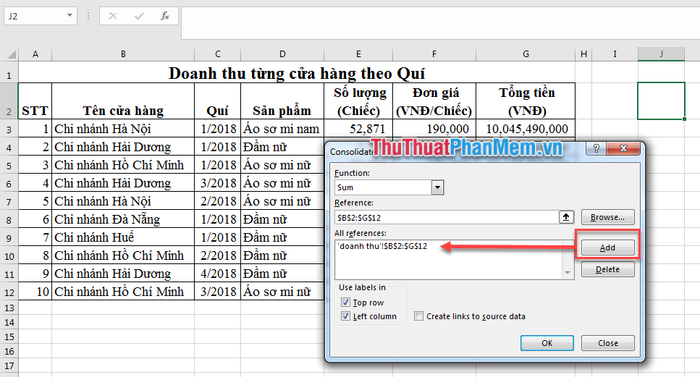
Task: Click the STT header cell
Action: click(35, 101)
